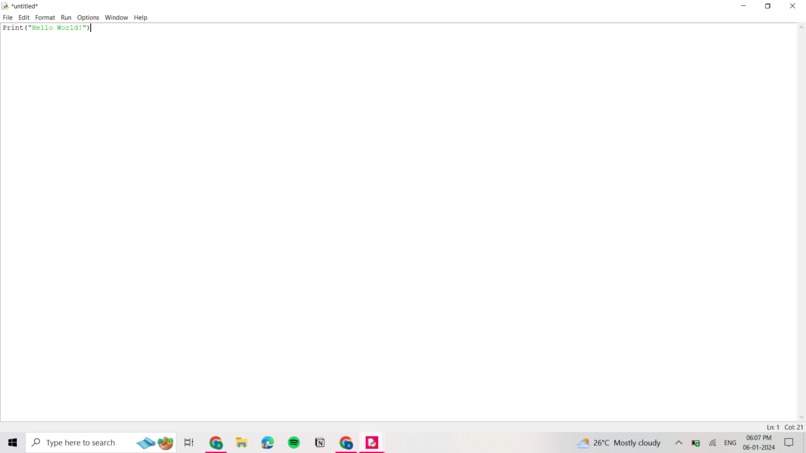This screenshot has height=453, width=806.
Task: Click the scrollbar down arrow in editor
Action: pyautogui.click(x=801, y=418)
